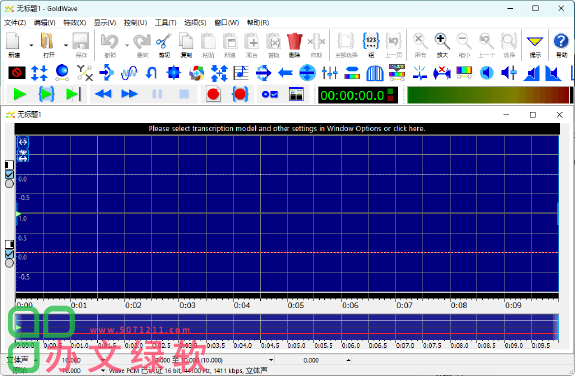Click the green-to-red level meter bar
Screen dimensions: 575x376
(489, 95)
